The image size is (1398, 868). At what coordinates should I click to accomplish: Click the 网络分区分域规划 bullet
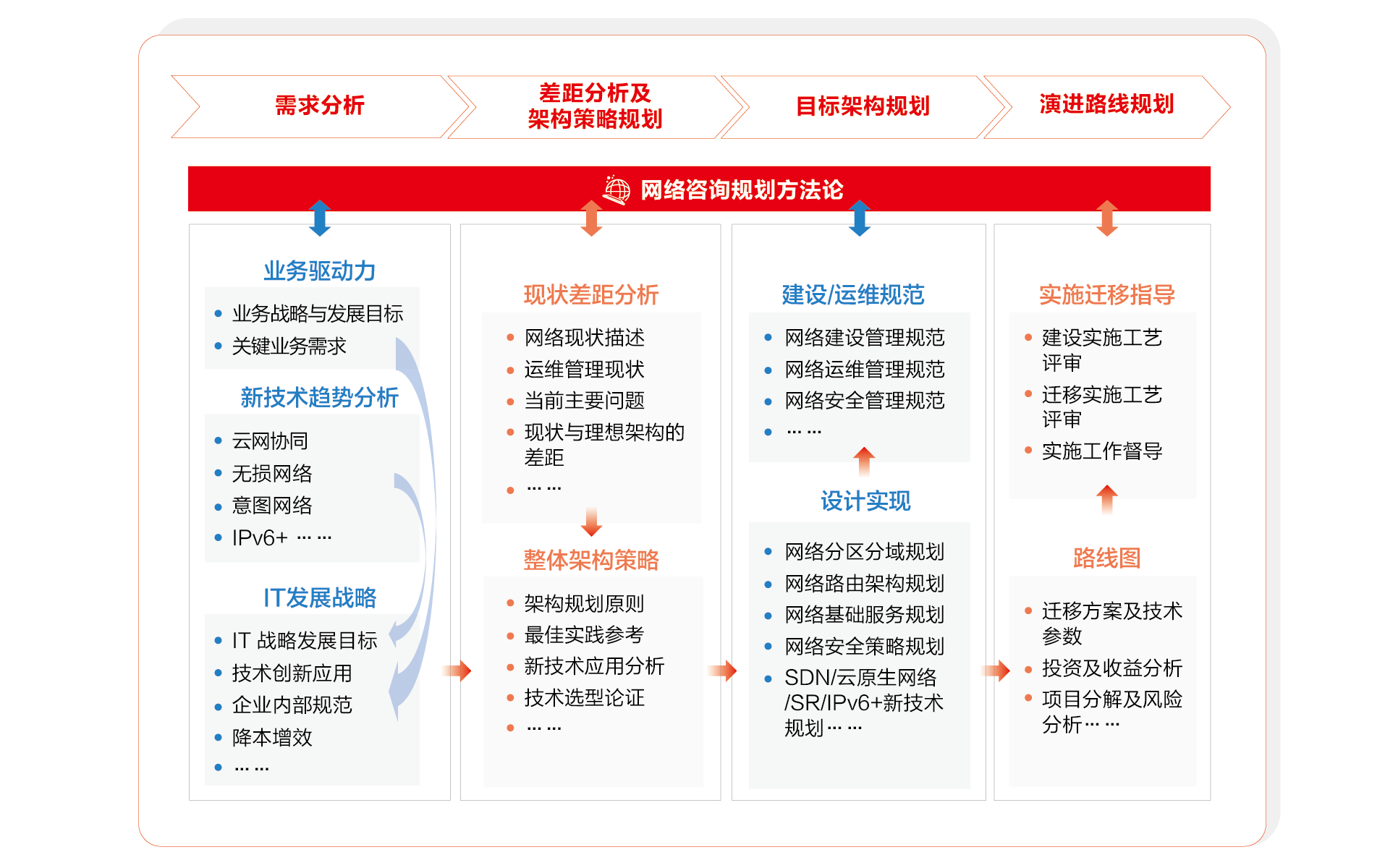[865, 552]
